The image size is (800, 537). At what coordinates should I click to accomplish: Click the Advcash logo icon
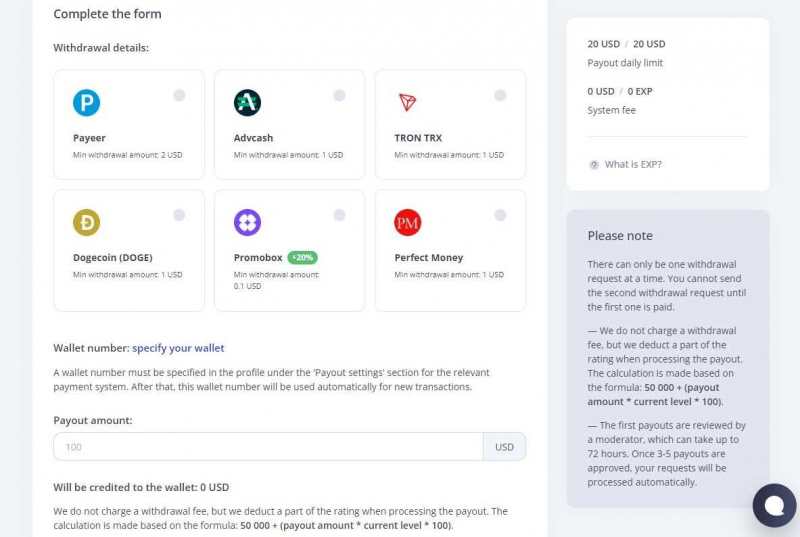click(247, 102)
